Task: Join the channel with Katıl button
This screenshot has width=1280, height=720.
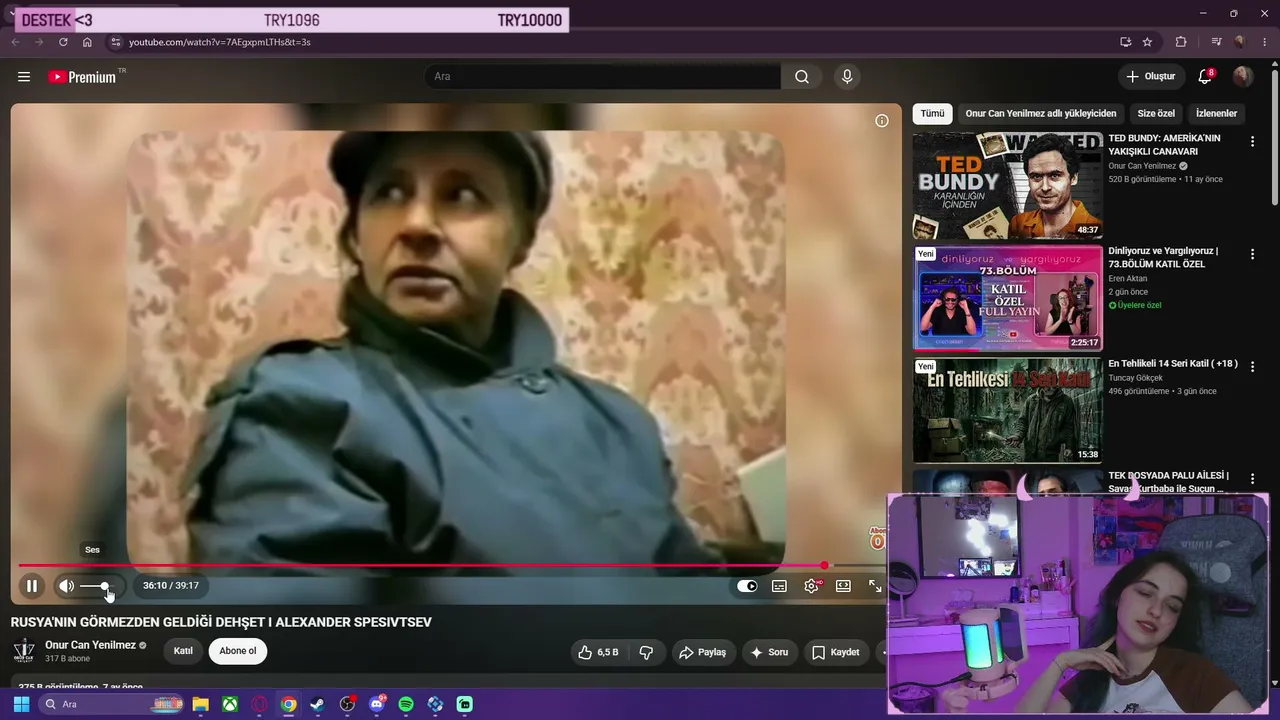Action: (183, 651)
